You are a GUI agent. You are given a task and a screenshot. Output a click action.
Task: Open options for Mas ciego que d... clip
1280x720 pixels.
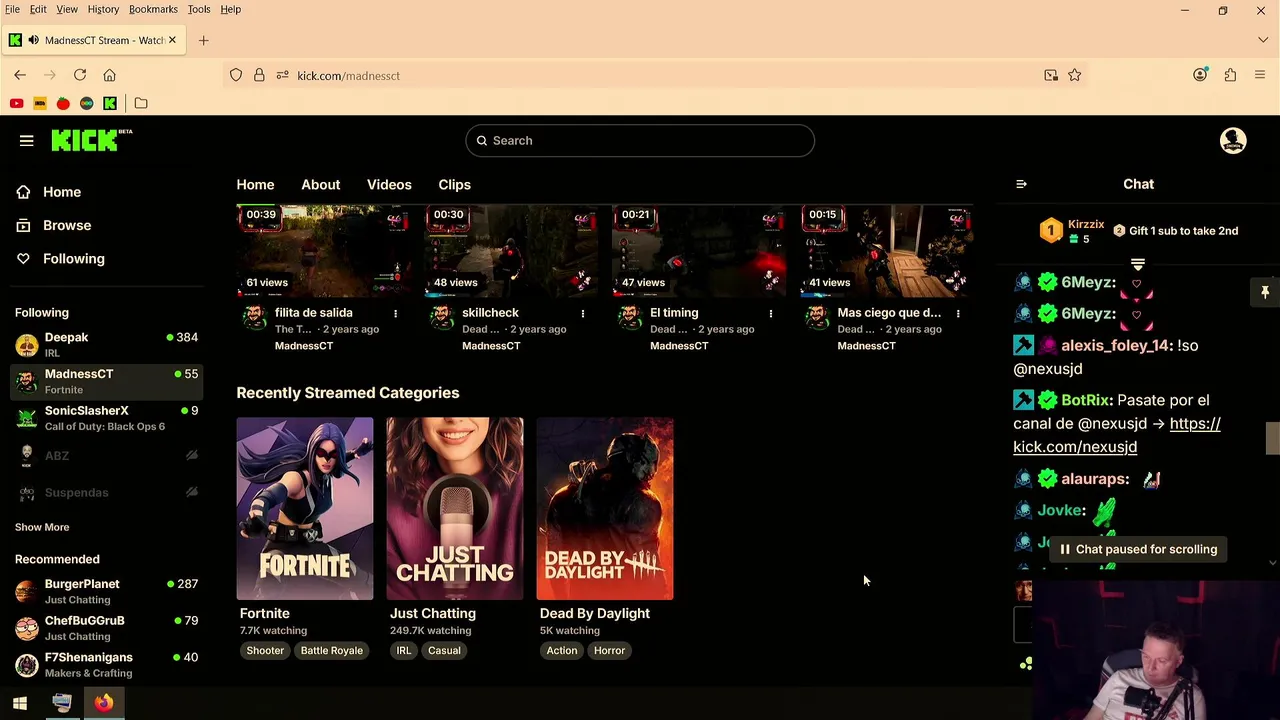click(958, 313)
